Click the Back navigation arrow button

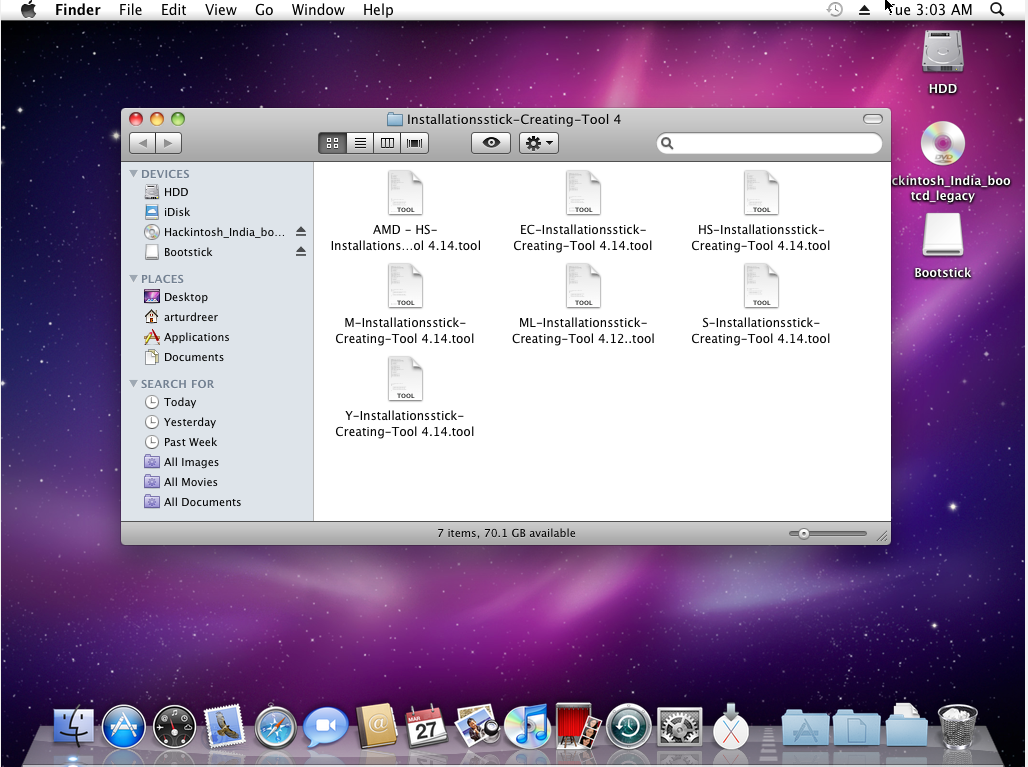143,143
